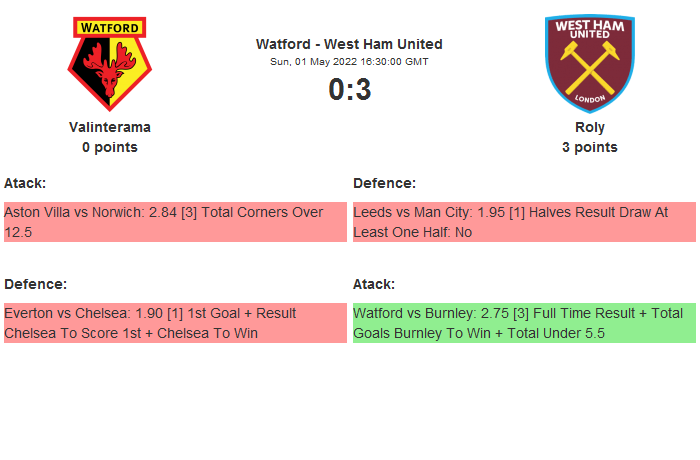Click the LONDON text on West Ham crest
Viewport: 700px width, 460px height.
click(589, 101)
